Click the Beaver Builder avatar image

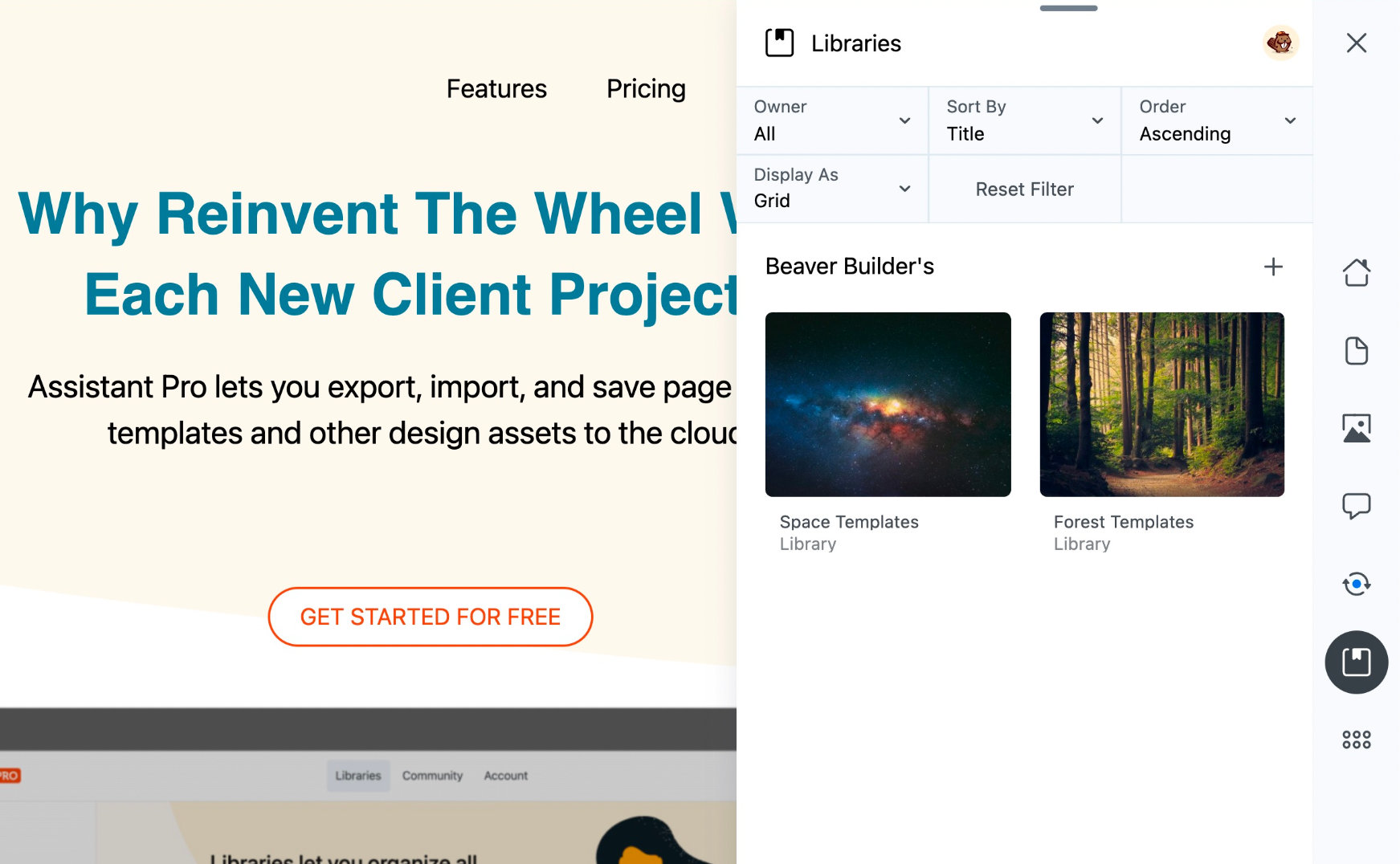1281,43
